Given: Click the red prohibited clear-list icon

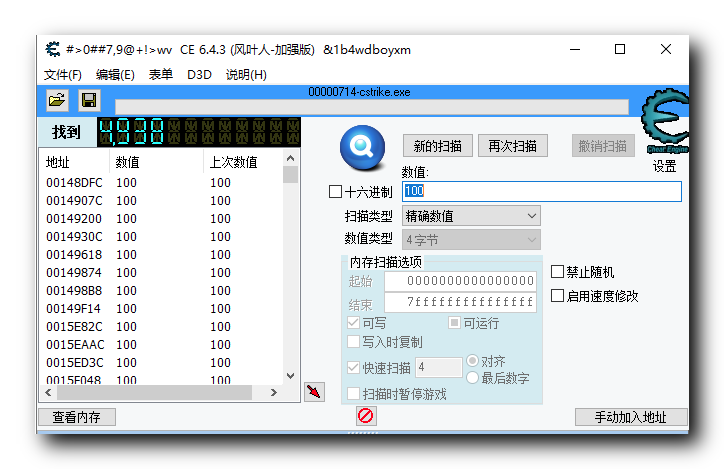Looking at the screenshot, I should [366, 415].
